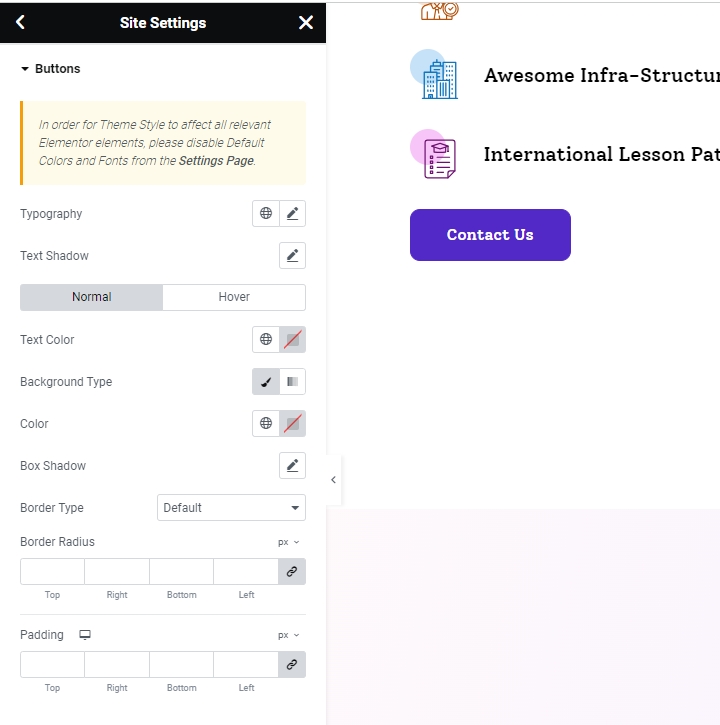Open global colors globe for Text Color
This screenshot has height=725, width=720.
[x=266, y=339]
